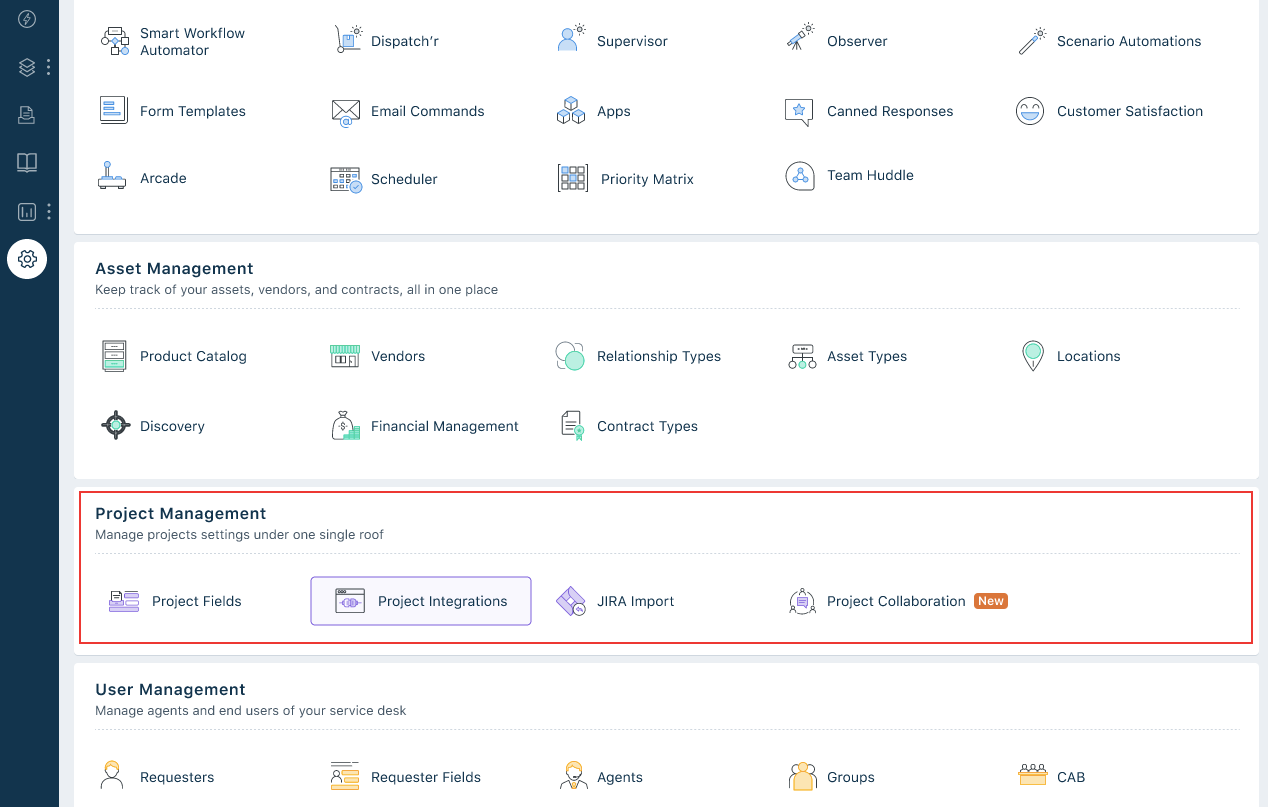1268x807 pixels.
Task: Open the lightning bolt icon in sidebar
Action: (27, 19)
